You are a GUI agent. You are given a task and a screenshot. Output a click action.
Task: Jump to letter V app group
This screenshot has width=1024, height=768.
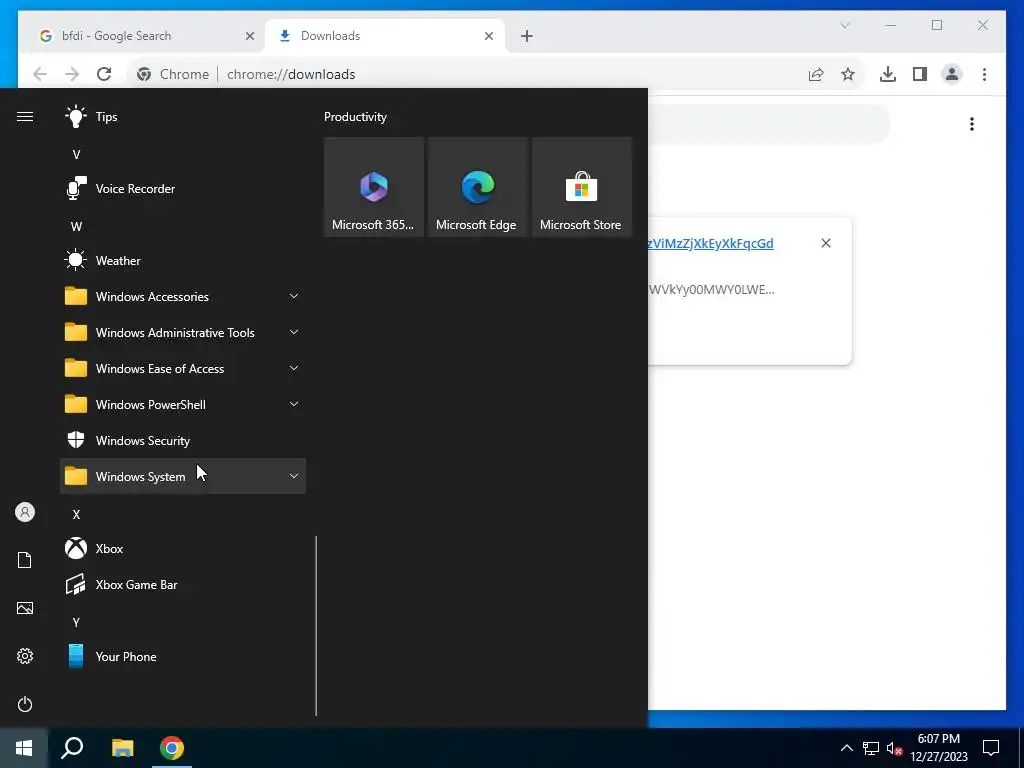(76, 155)
